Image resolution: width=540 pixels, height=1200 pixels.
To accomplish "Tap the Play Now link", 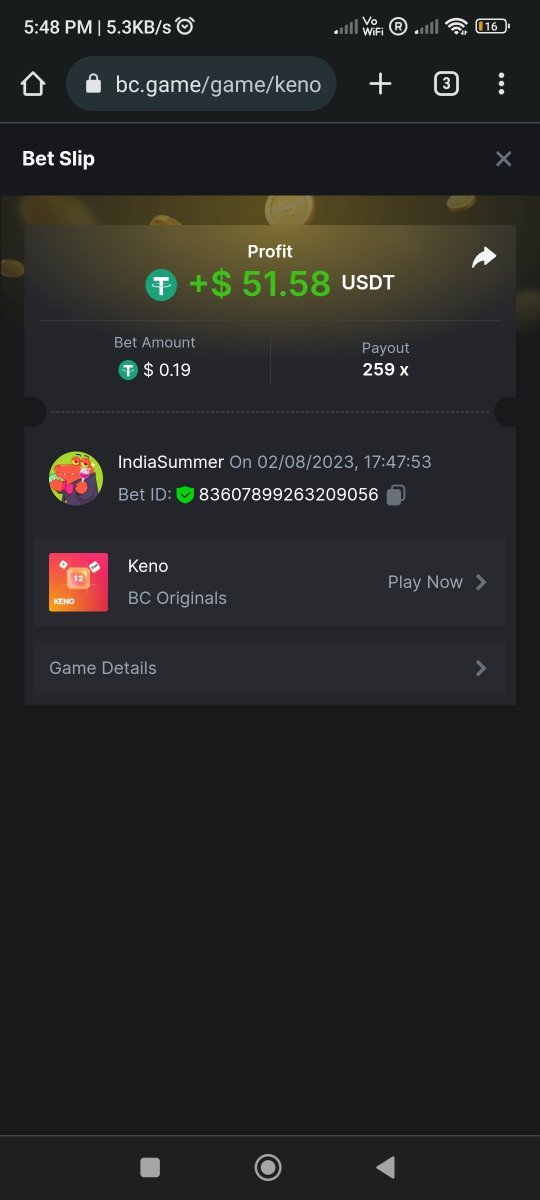I will 425,582.
